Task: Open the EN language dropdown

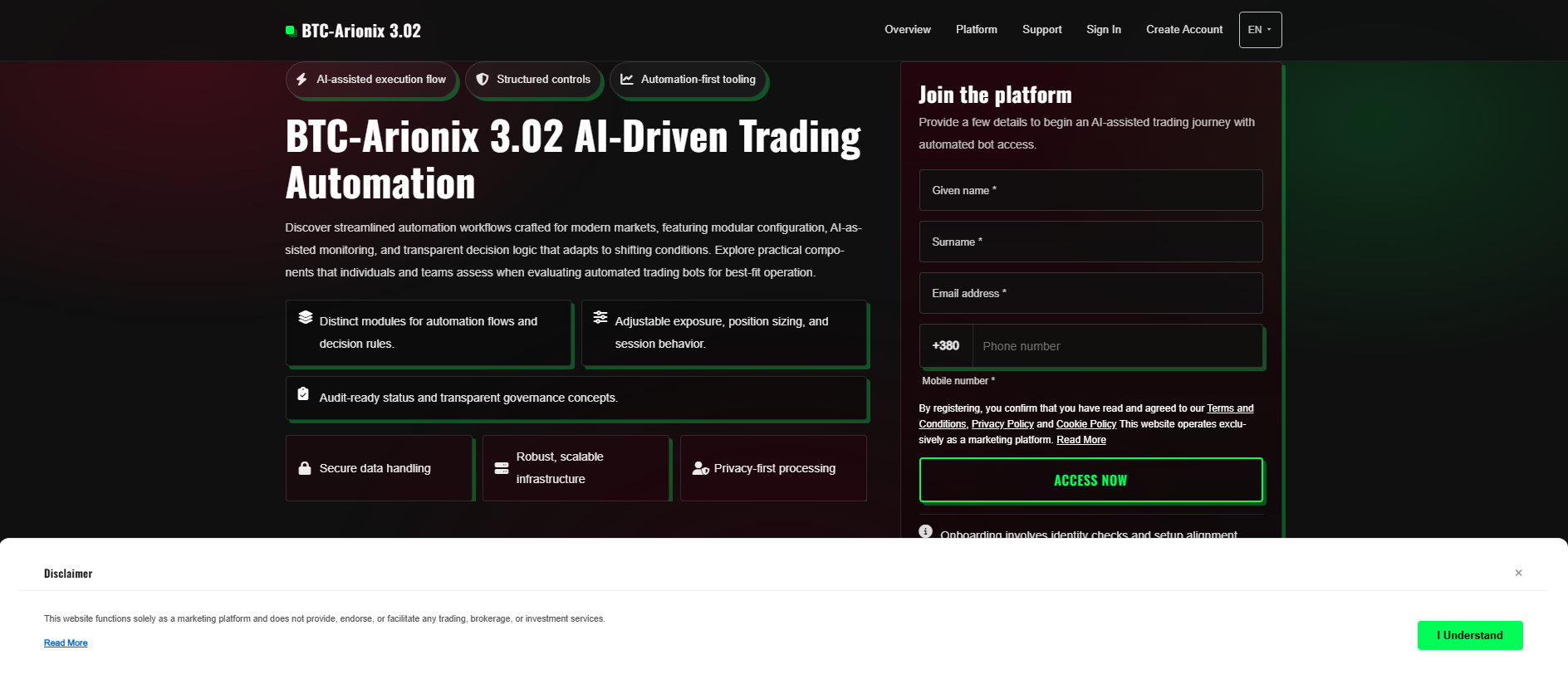Action: pos(1260,30)
